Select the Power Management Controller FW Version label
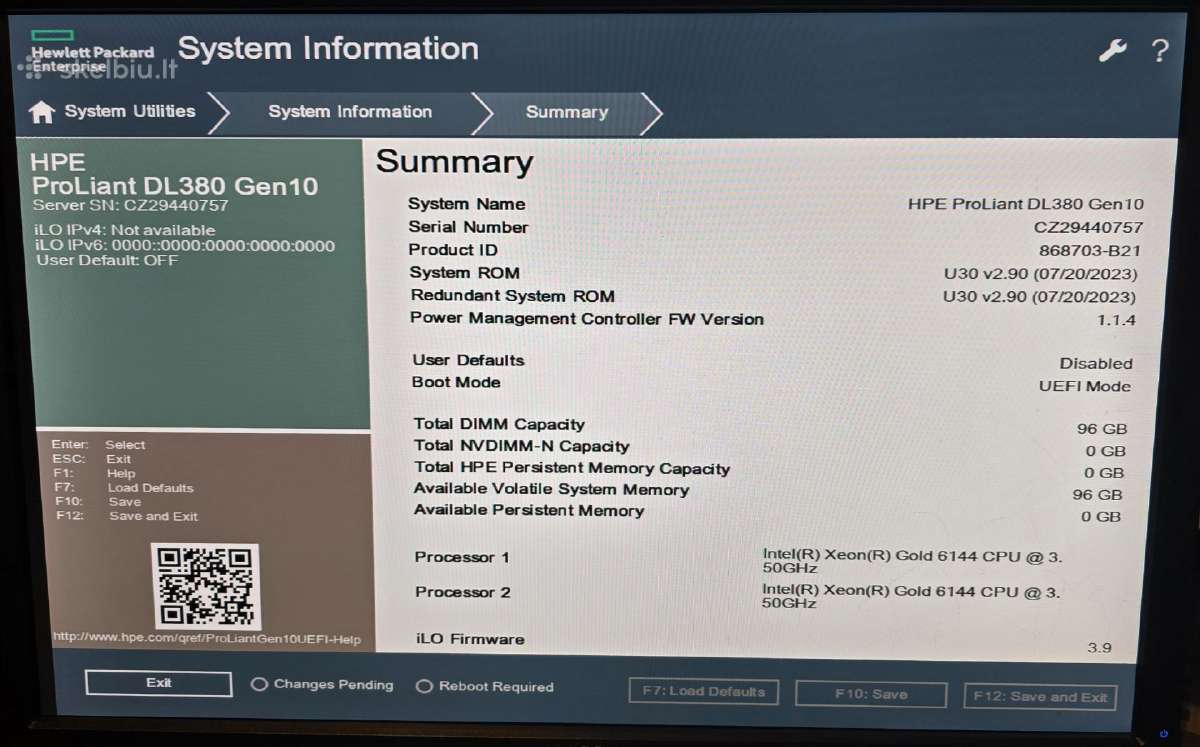This screenshot has height=747, width=1200. click(x=587, y=319)
